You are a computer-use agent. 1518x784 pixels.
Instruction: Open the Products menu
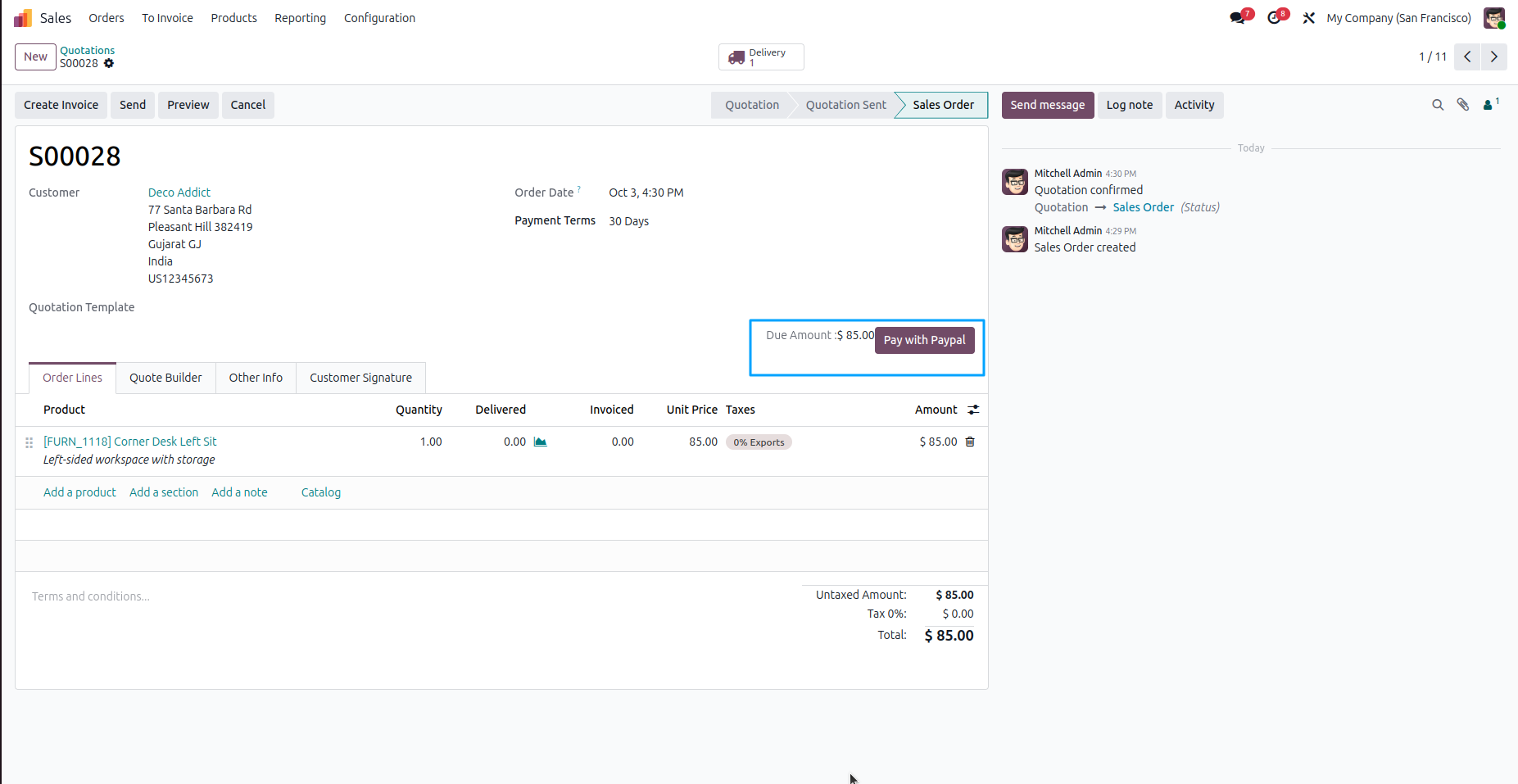[233, 18]
